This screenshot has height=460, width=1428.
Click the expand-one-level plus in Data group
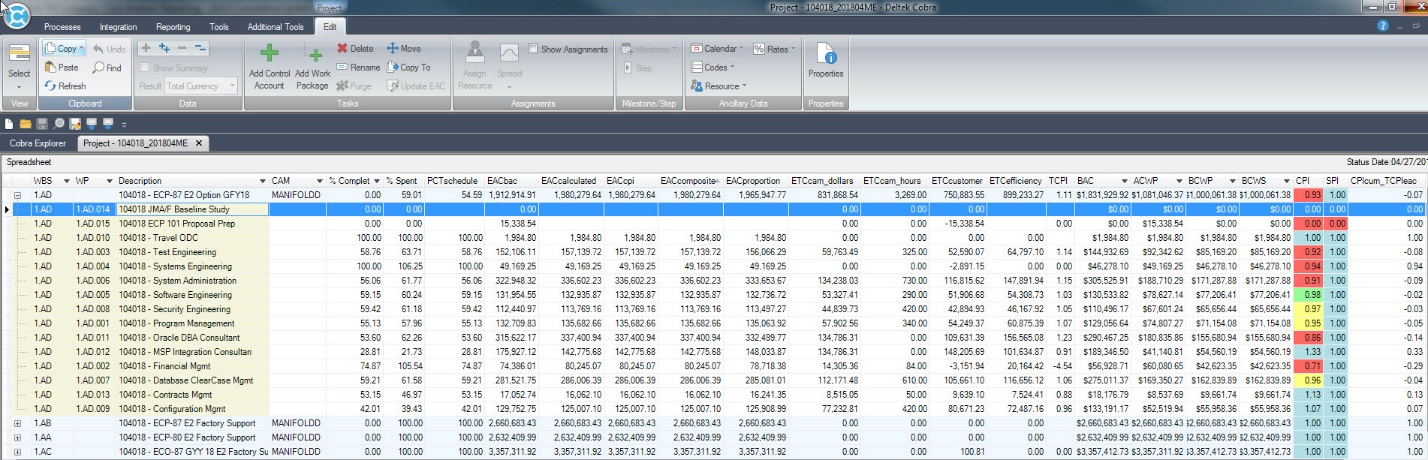tap(146, 48)
